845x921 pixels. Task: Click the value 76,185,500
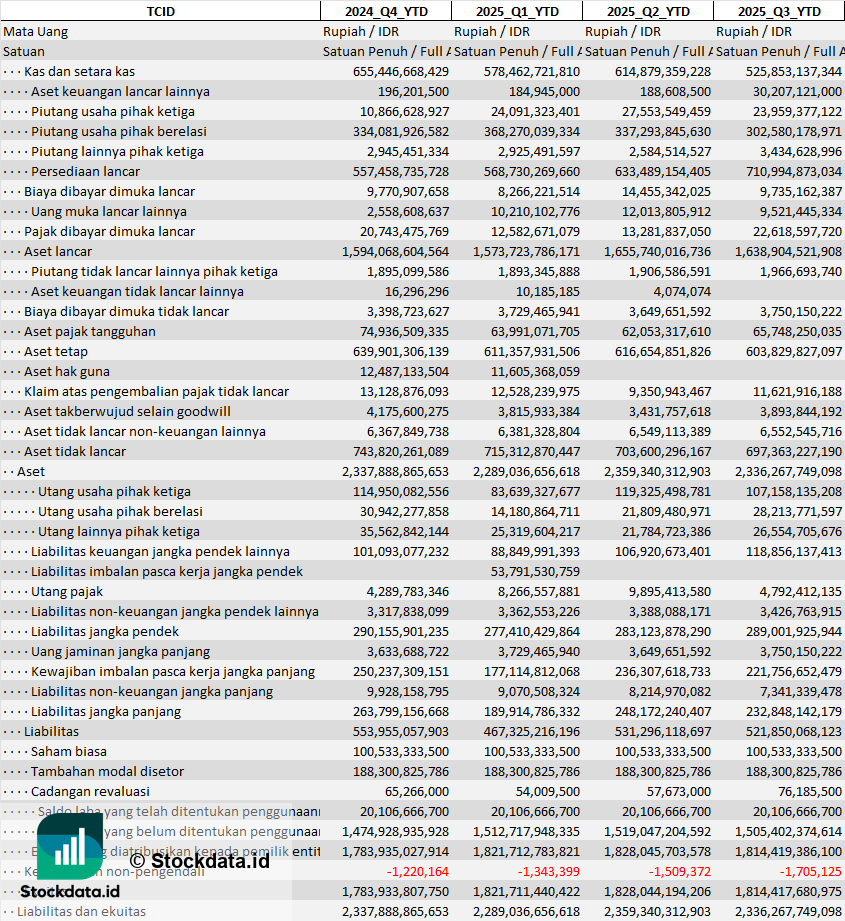point(810,790)
